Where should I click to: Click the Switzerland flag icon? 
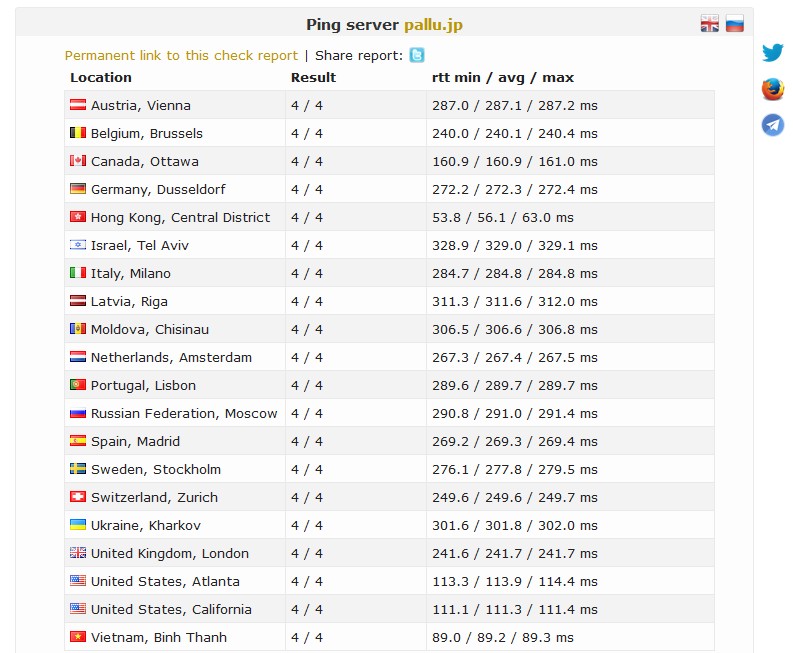pyautogui.click(x=78, y=497)
